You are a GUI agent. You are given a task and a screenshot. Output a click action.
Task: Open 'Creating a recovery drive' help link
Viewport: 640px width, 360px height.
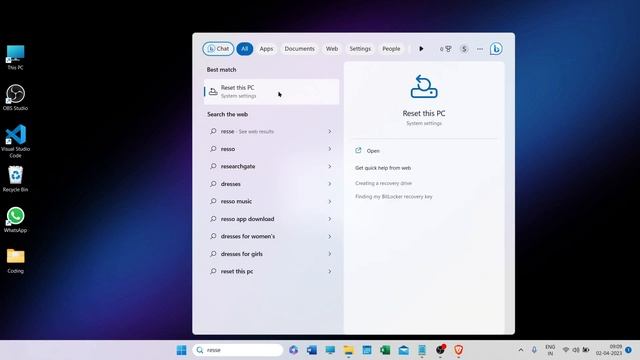(x=383, y=183)
